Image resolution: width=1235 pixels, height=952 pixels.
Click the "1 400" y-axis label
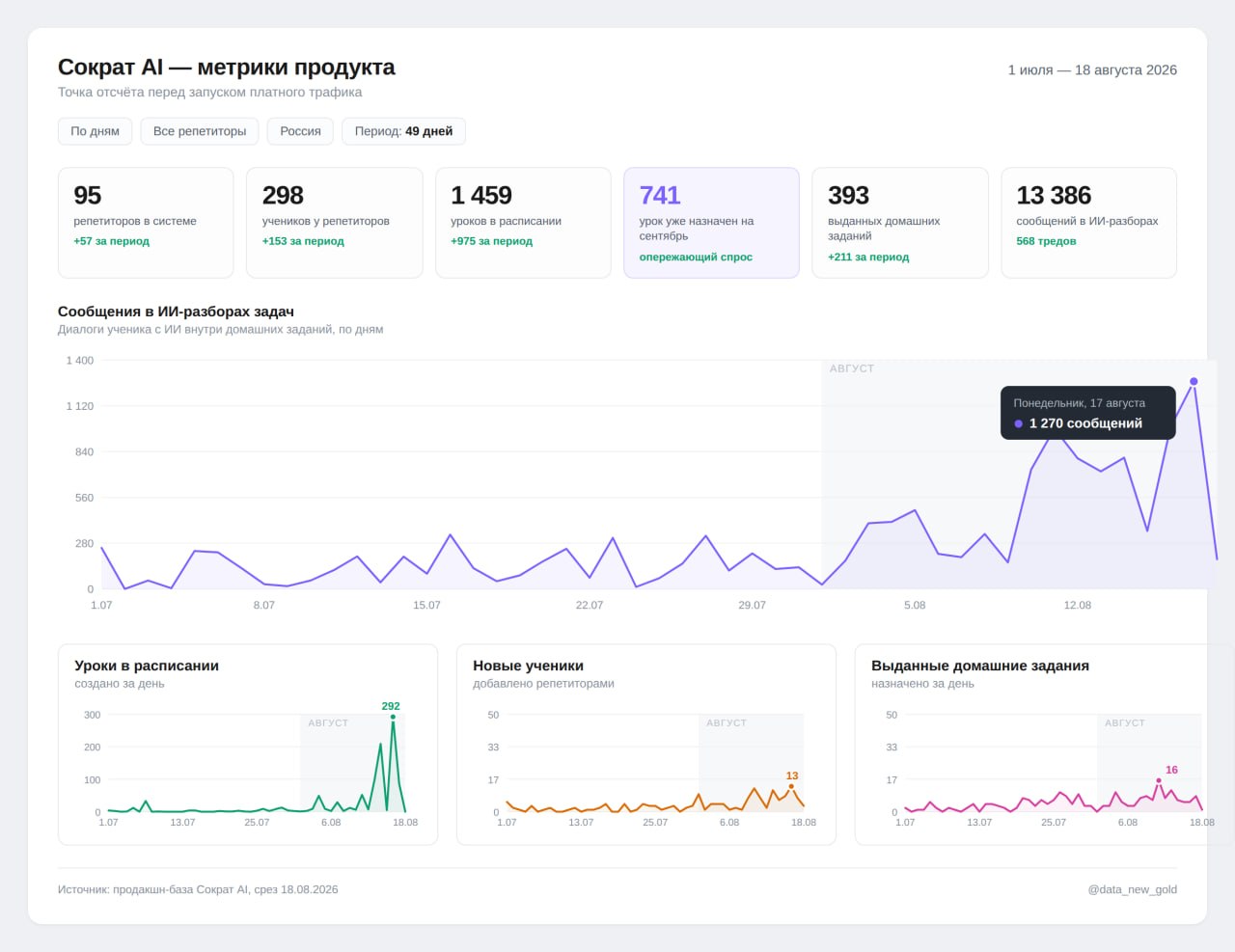point(80,361)
